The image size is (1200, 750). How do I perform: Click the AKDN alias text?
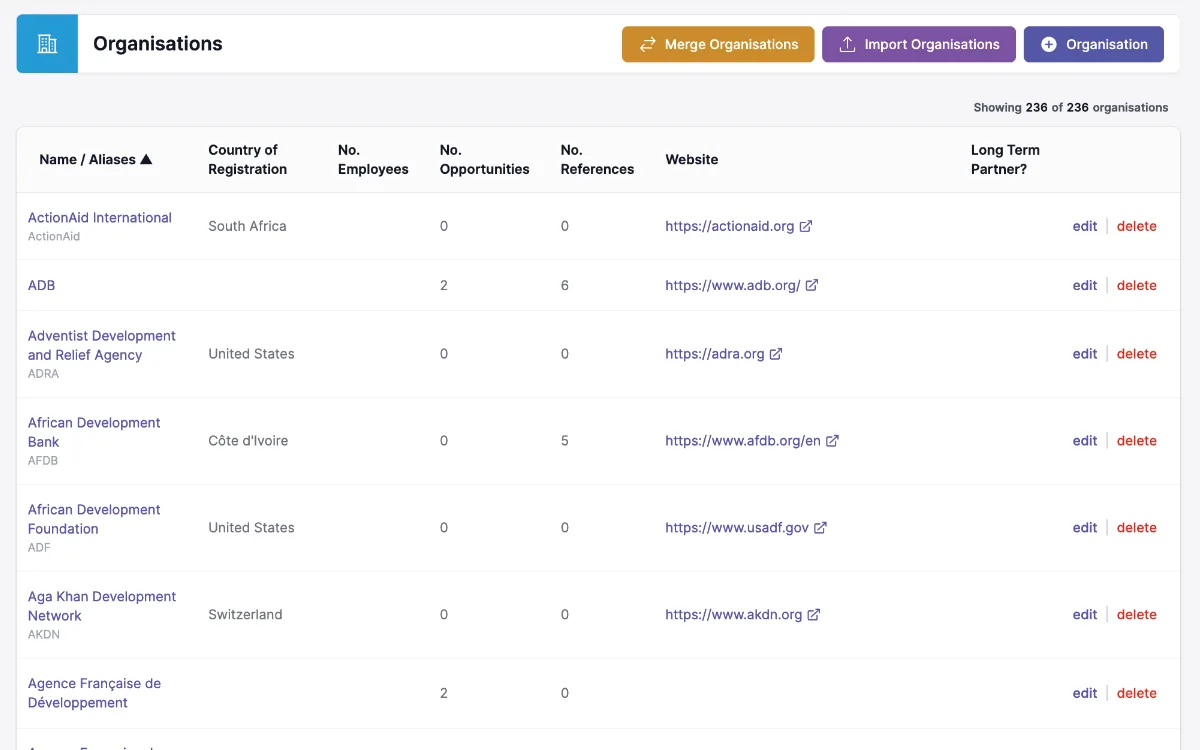coord(44,635)
